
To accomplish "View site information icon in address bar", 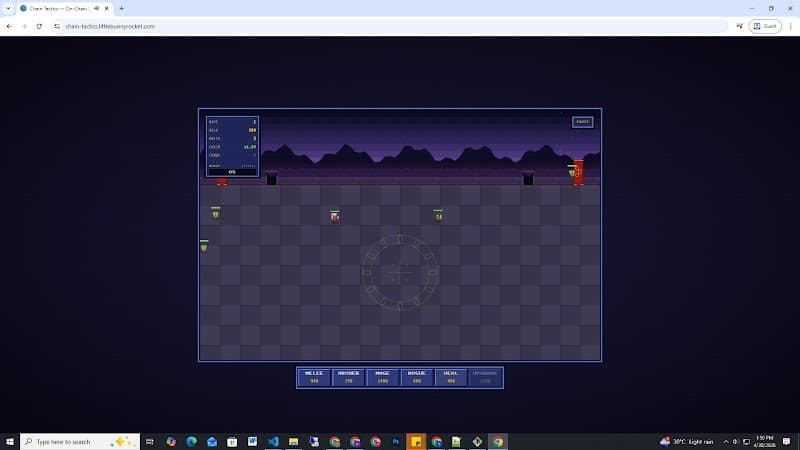I will [x=57, y=26].
